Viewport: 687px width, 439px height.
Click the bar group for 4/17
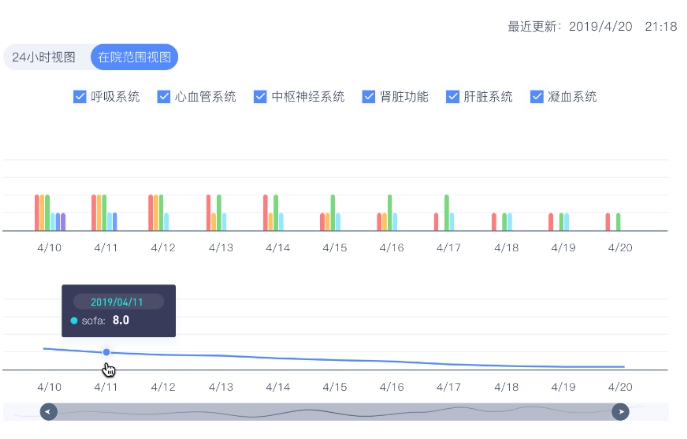tap(447, 213)
